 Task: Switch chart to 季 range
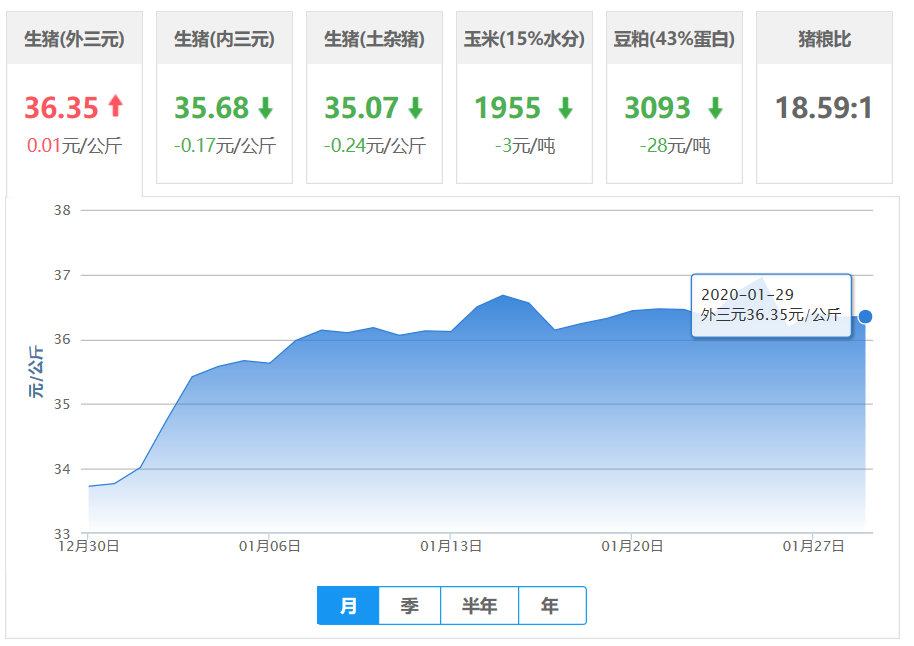409,606
